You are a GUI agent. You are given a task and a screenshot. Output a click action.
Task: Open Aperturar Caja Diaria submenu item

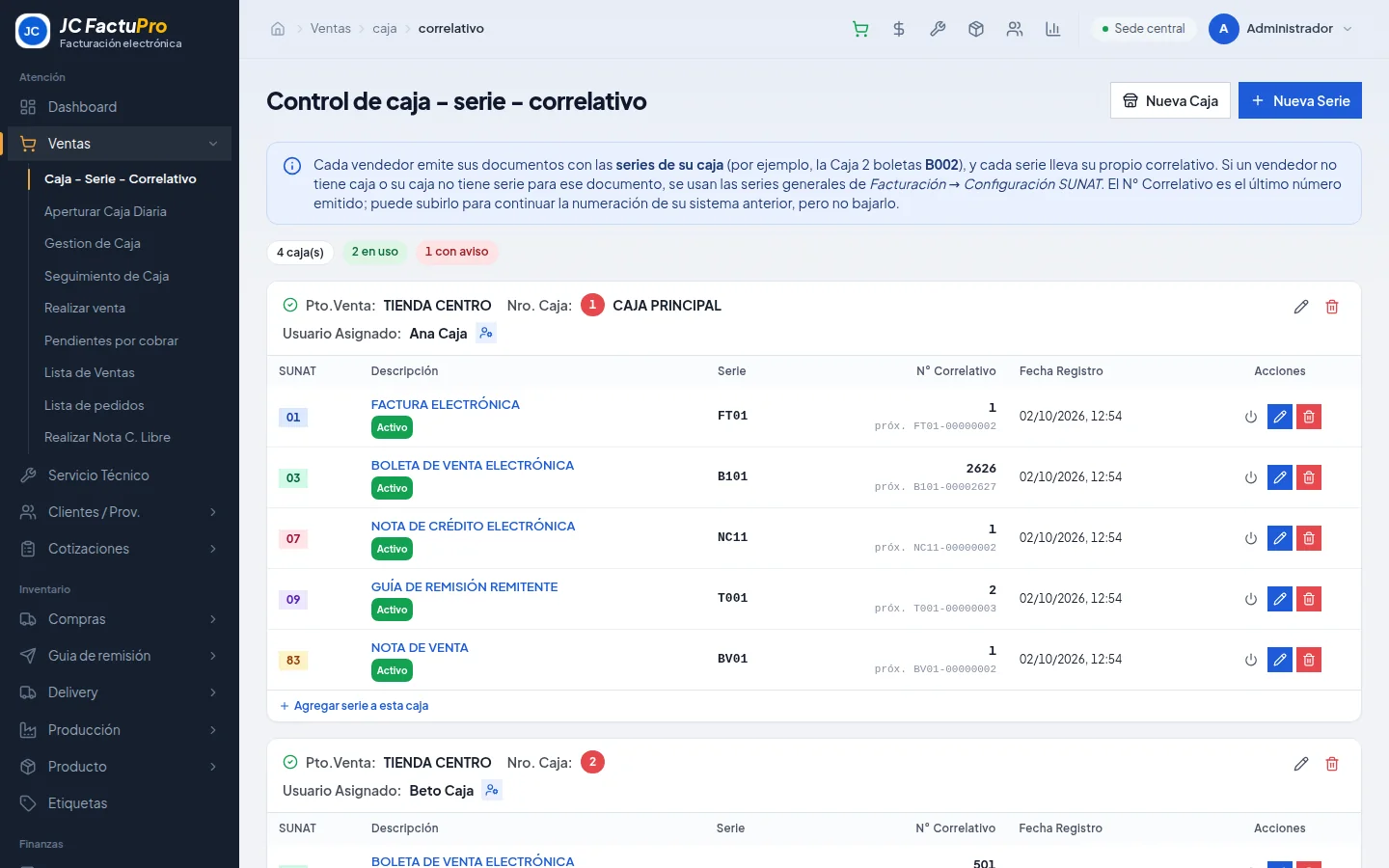pos(105,211)
